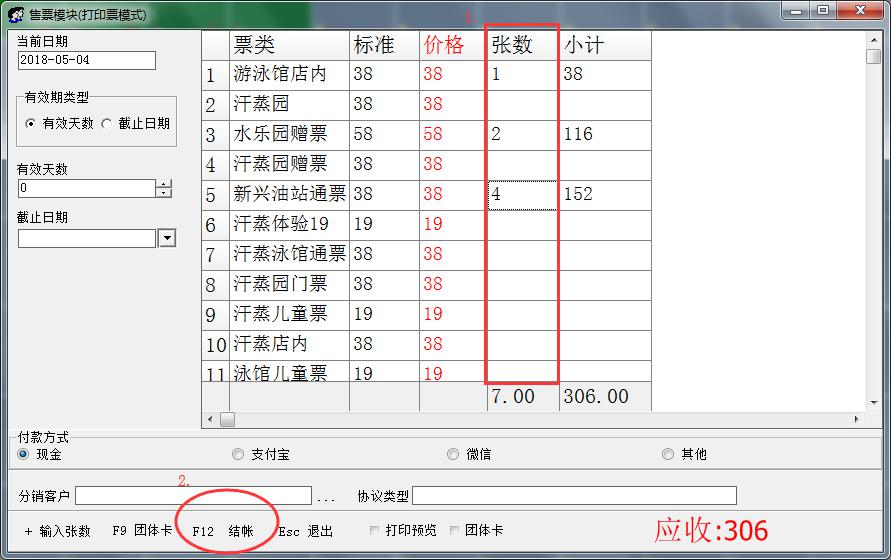Click the empty 张数 cell of 汗蒸体验19
This screenshot has height=560, width=891.
pyautogui.click(x=522, y=225)
